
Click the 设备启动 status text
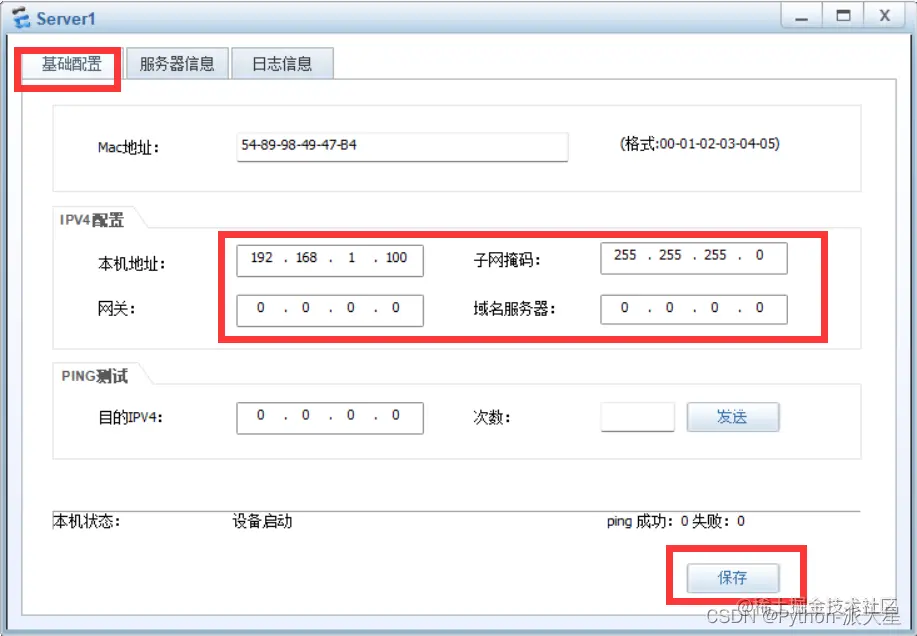pos(262,521)
